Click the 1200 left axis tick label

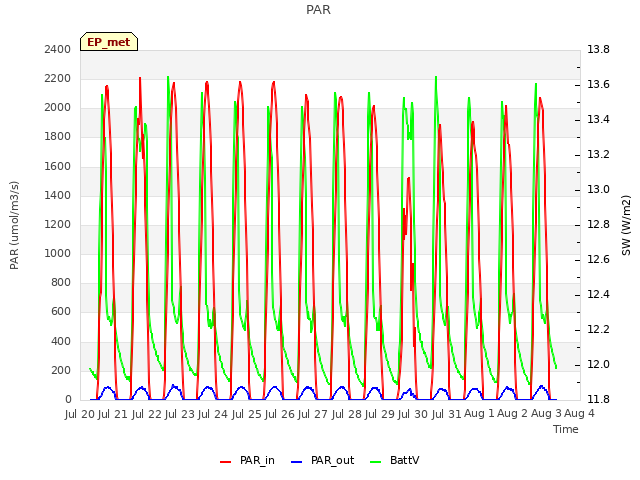[x=58, y=224]
